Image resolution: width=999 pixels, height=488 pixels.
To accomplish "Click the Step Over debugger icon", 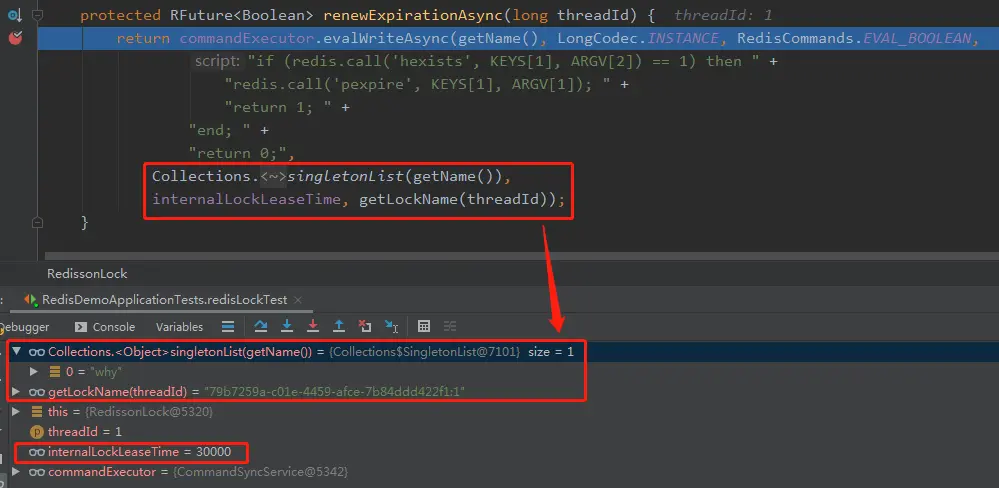I will [261, 326].
